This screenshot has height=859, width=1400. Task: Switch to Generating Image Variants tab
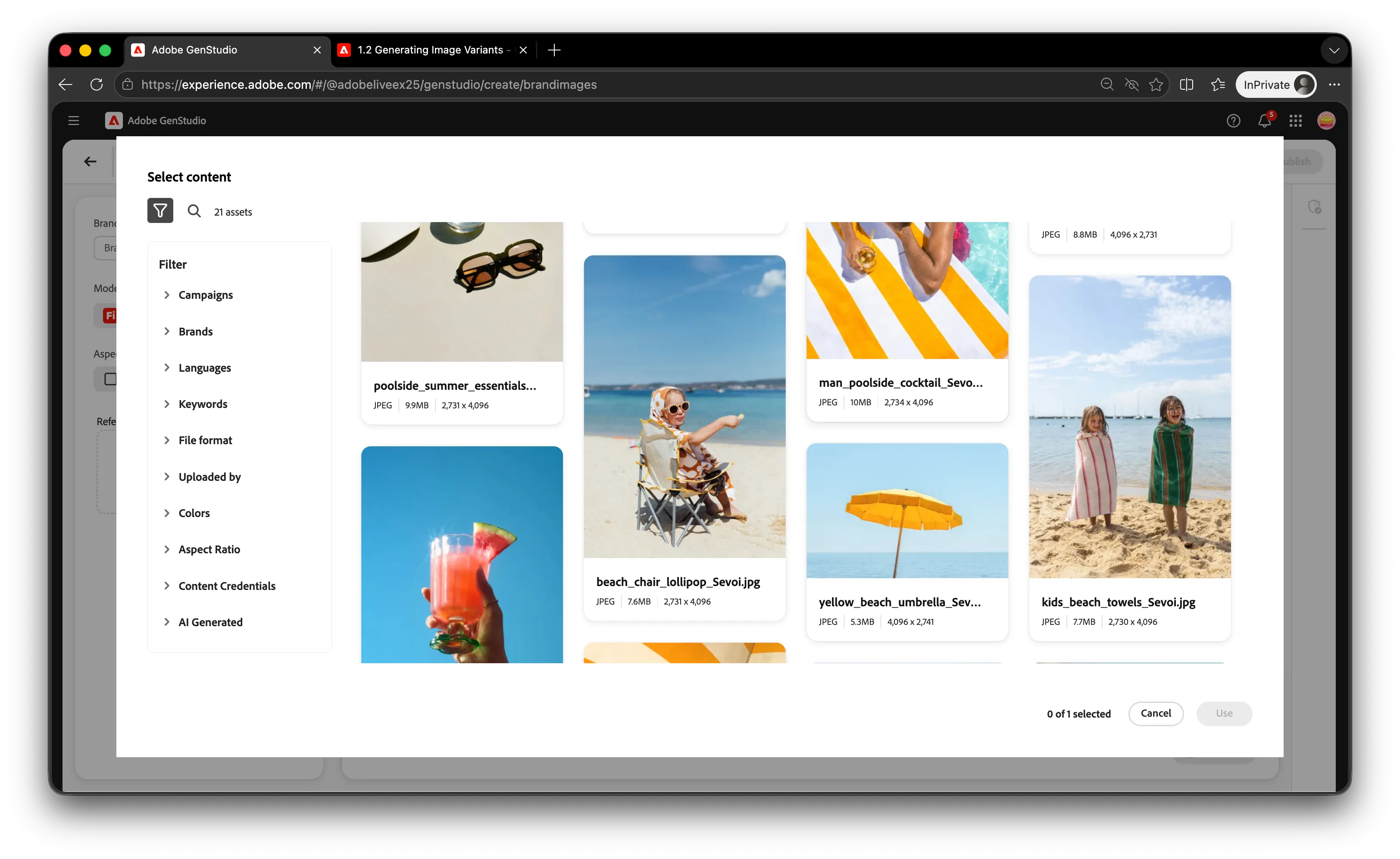point(433,50)
